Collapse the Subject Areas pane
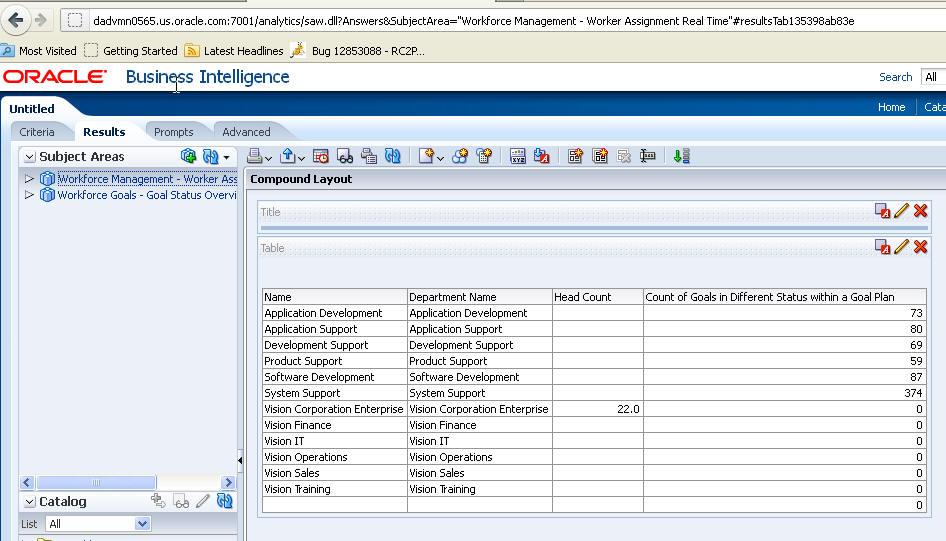The image size is (946, 541). tap(30, 157)
